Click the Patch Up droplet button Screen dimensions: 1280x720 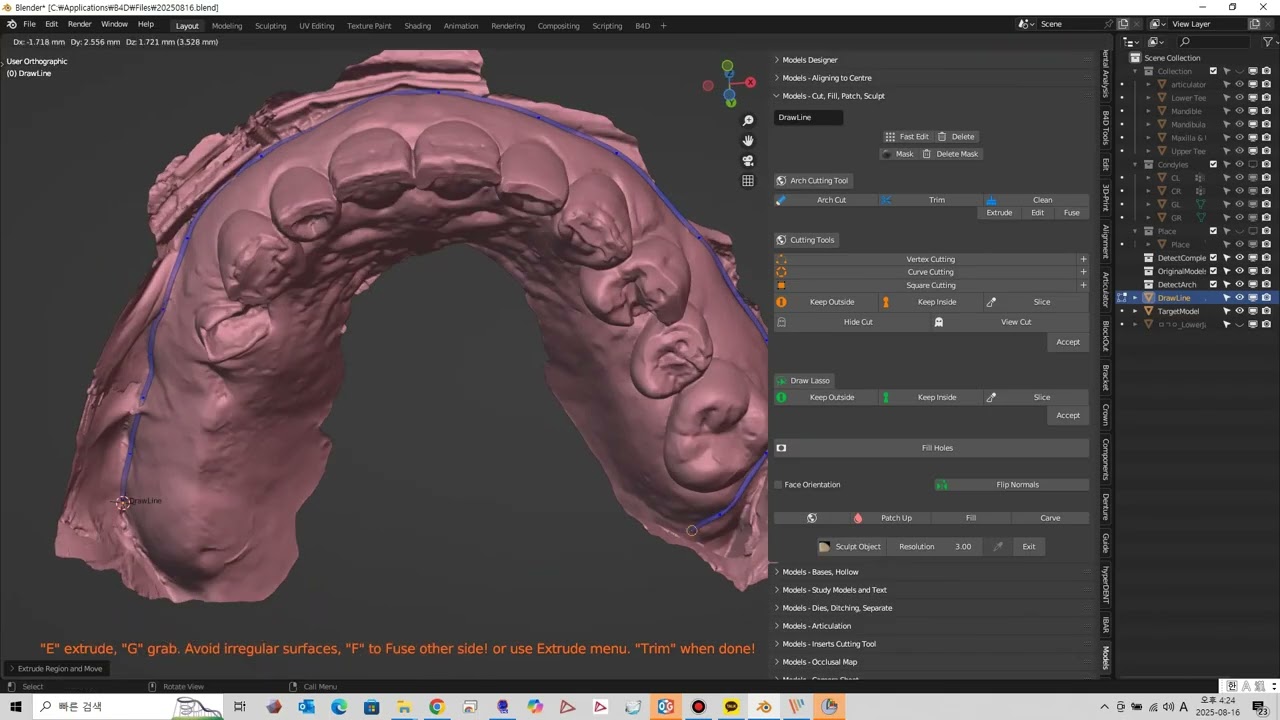pos(889,518)
